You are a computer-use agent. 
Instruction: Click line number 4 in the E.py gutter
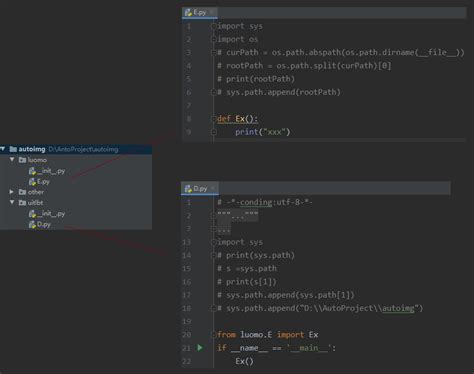click(189, 66)
